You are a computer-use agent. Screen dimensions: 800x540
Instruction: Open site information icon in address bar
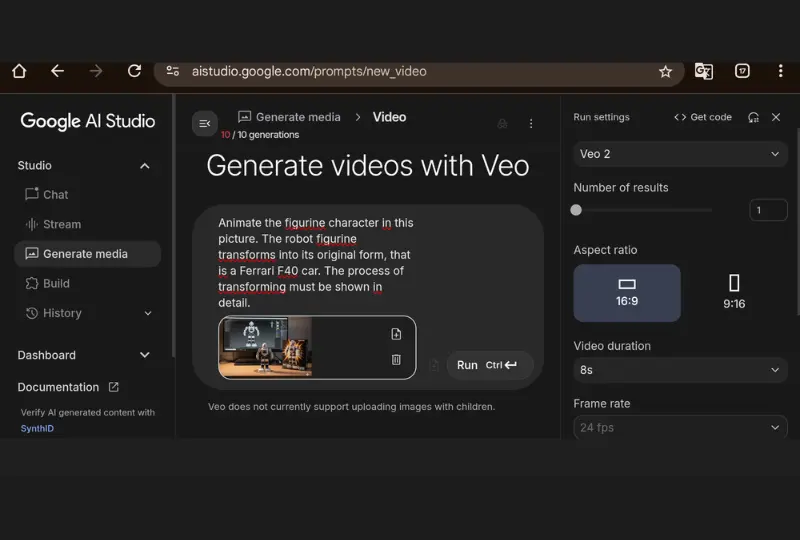[x=172, y=71]
